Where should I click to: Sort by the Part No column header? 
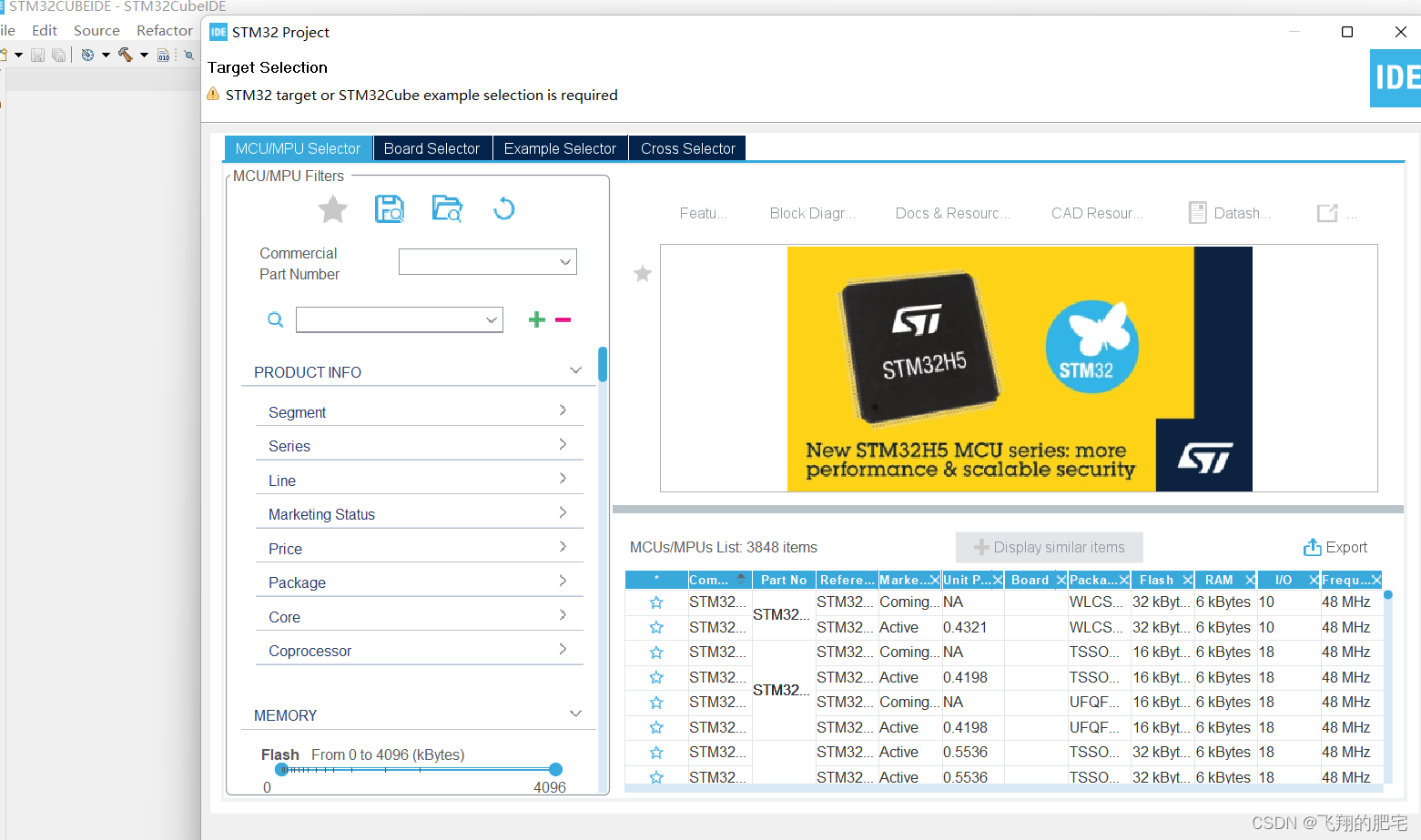(784, 580)
